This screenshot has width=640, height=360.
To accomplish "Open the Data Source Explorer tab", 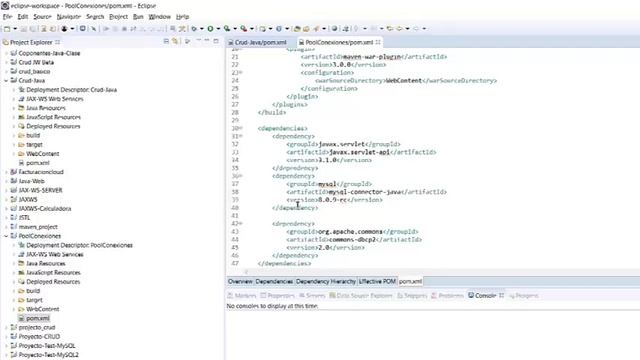I will coord(361,296).
